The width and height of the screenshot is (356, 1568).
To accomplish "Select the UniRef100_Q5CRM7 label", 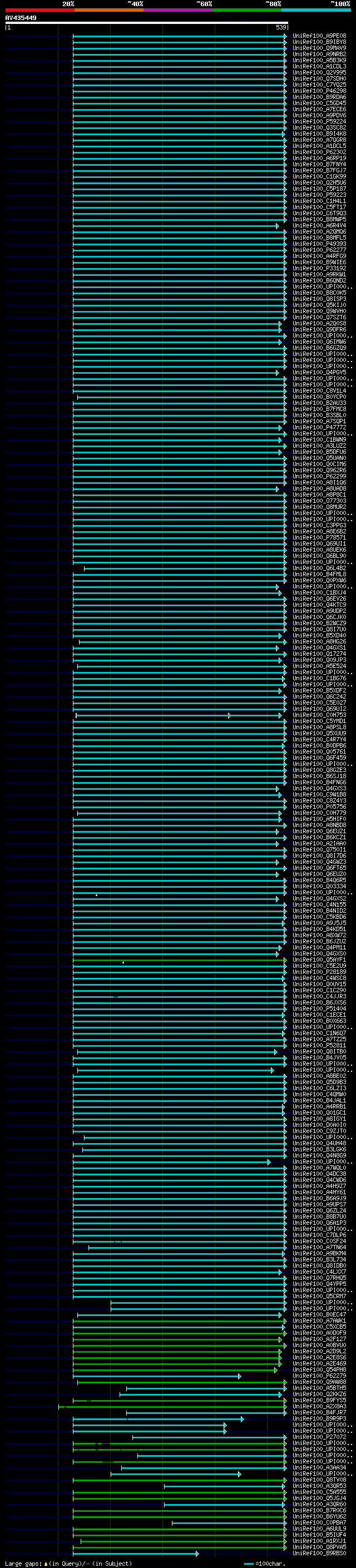I will (319, 1296).
